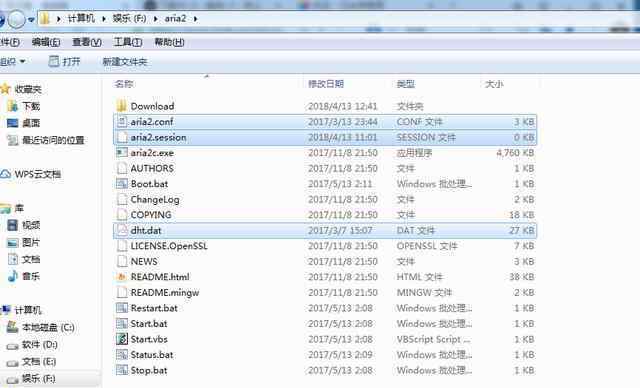Screen dimensions: 640x388
Task: Select the Boot.bat batch file icon
Action: point(122,184)
